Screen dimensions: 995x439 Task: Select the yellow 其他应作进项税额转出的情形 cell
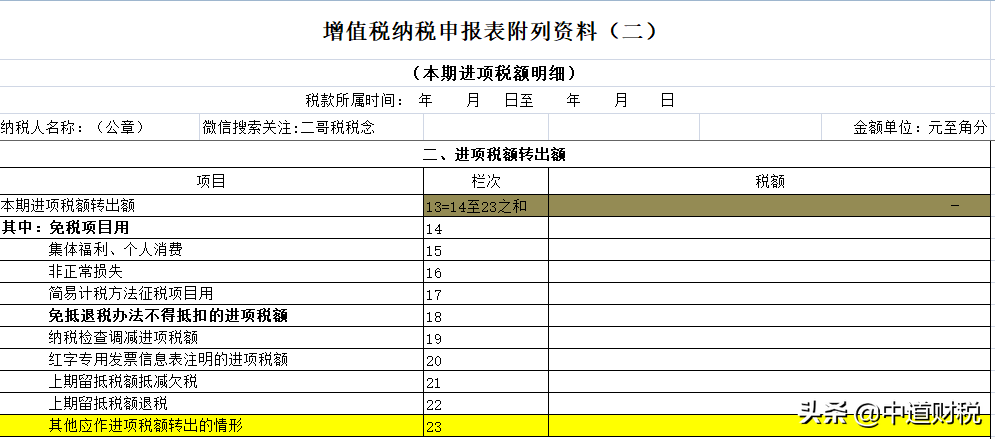(145, 427)
